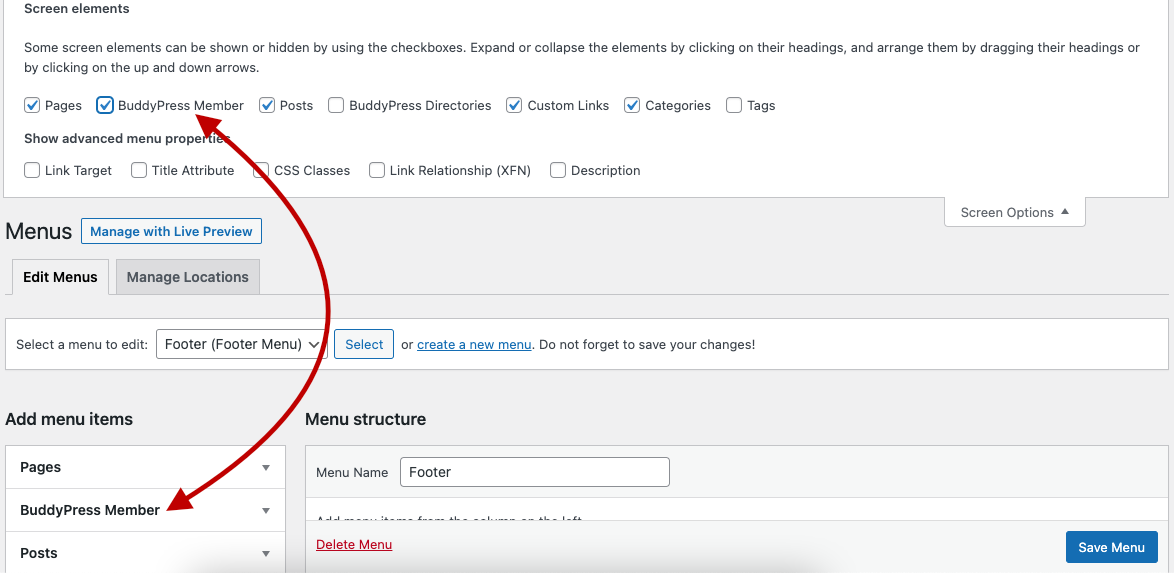Switch to the Manage Locations tab

[x=187, y=277]
